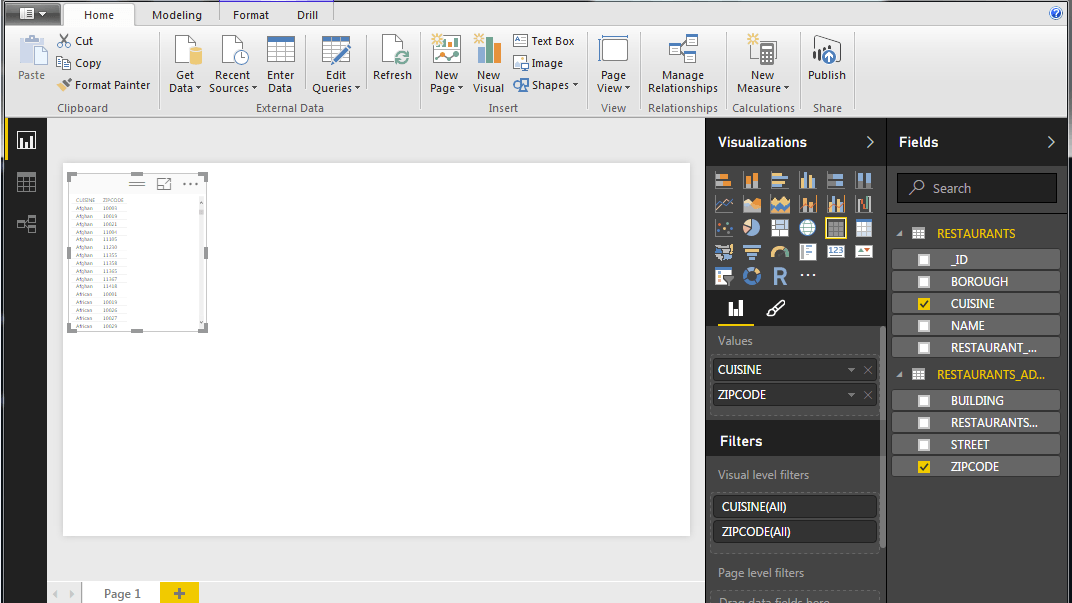Viewport: 1072px width, 603px height.
Task: Select the gauge visualization
Action: 780,252
